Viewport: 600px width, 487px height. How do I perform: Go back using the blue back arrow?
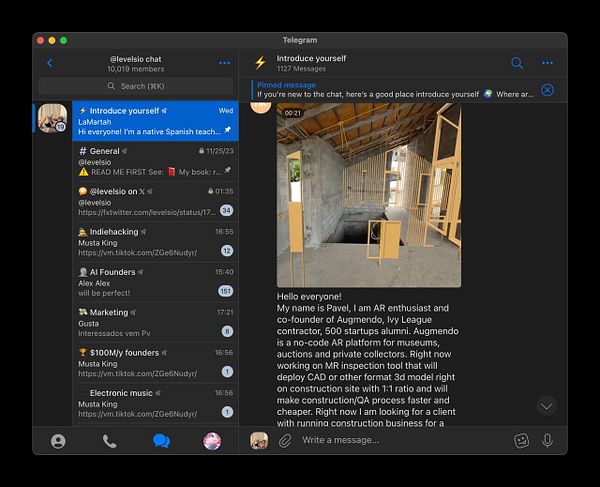50,63
